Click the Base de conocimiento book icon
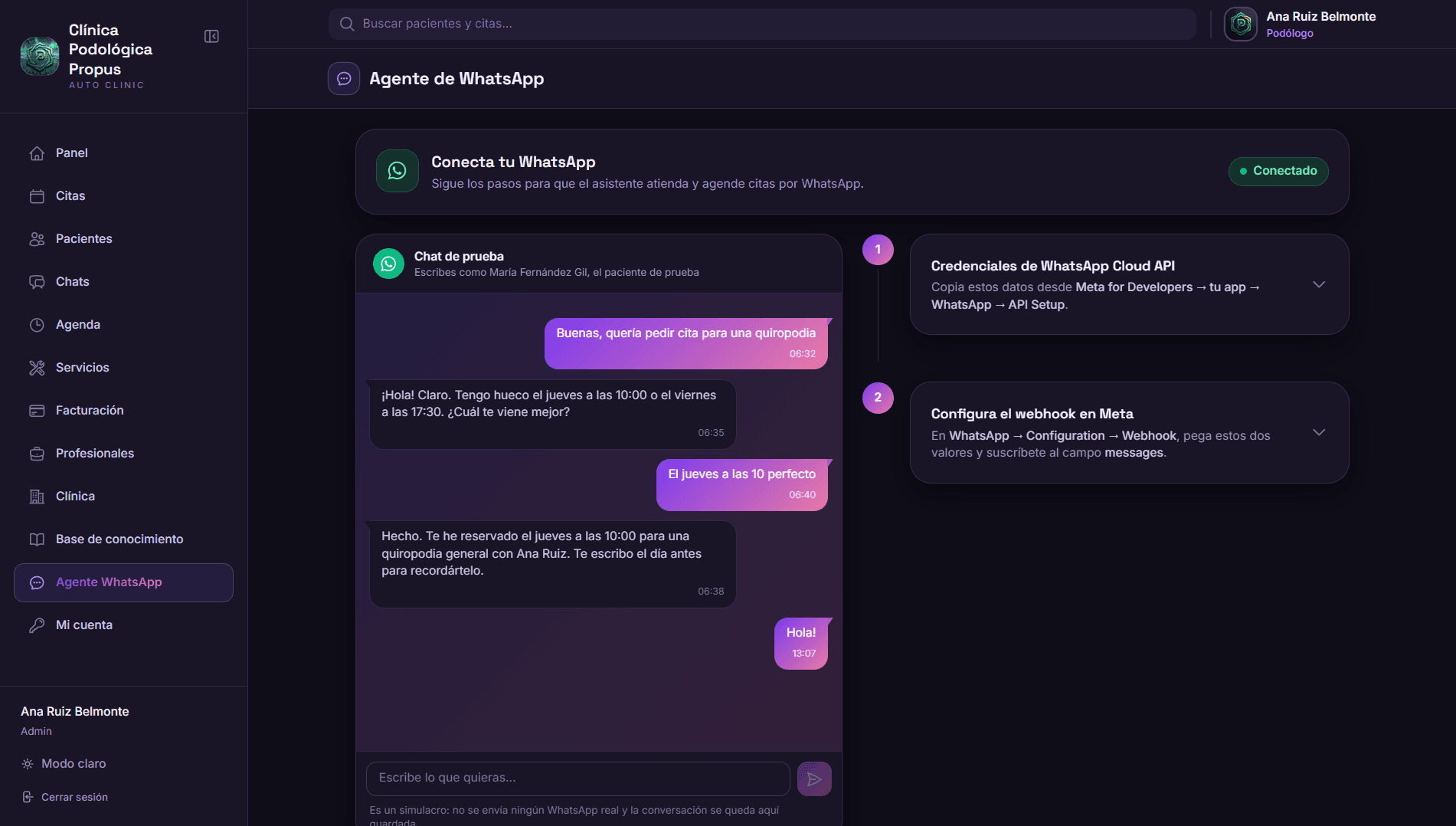Viewport: 1456px width, 826px height. point(37,539)
